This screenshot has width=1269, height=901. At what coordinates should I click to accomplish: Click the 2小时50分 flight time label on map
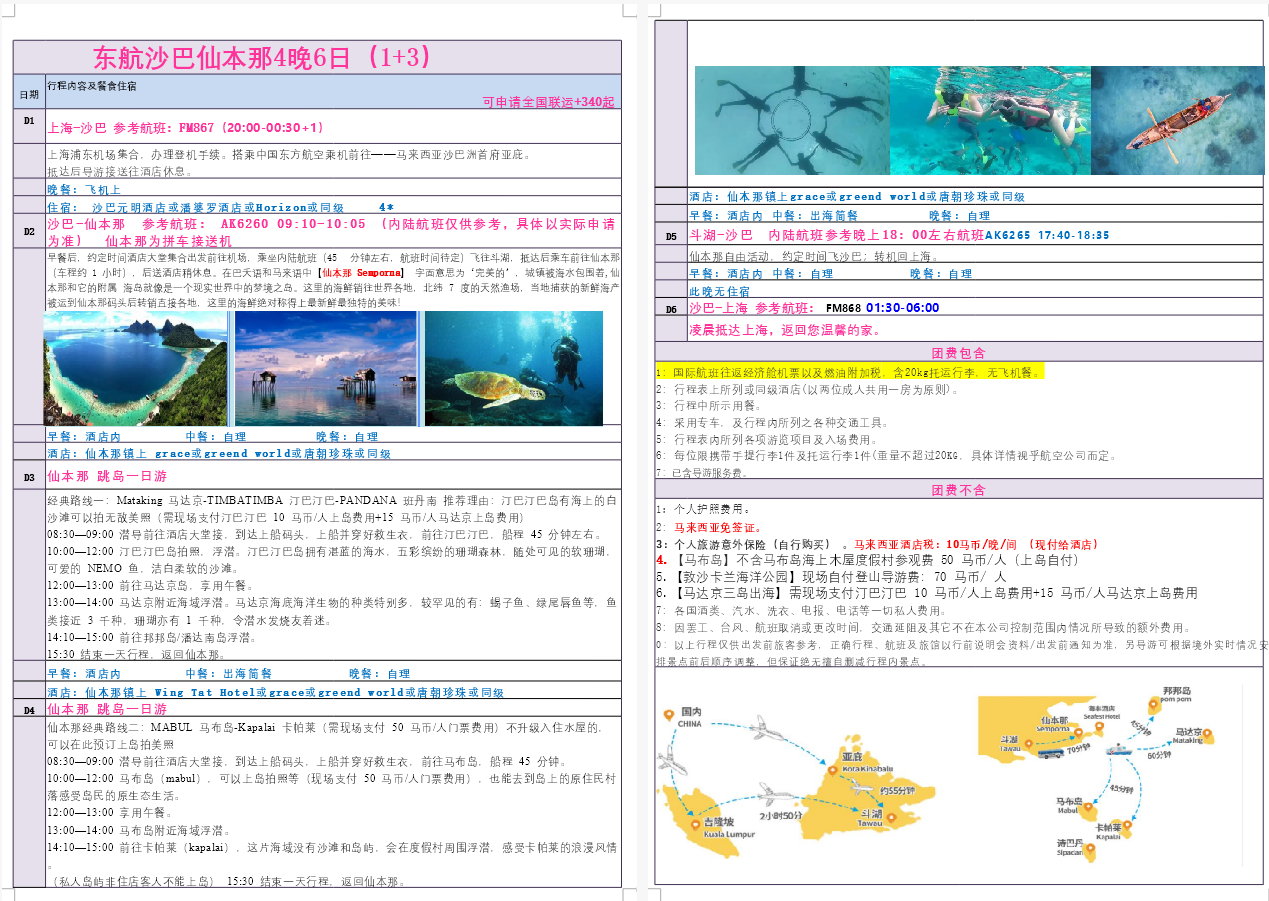[783, 816]
